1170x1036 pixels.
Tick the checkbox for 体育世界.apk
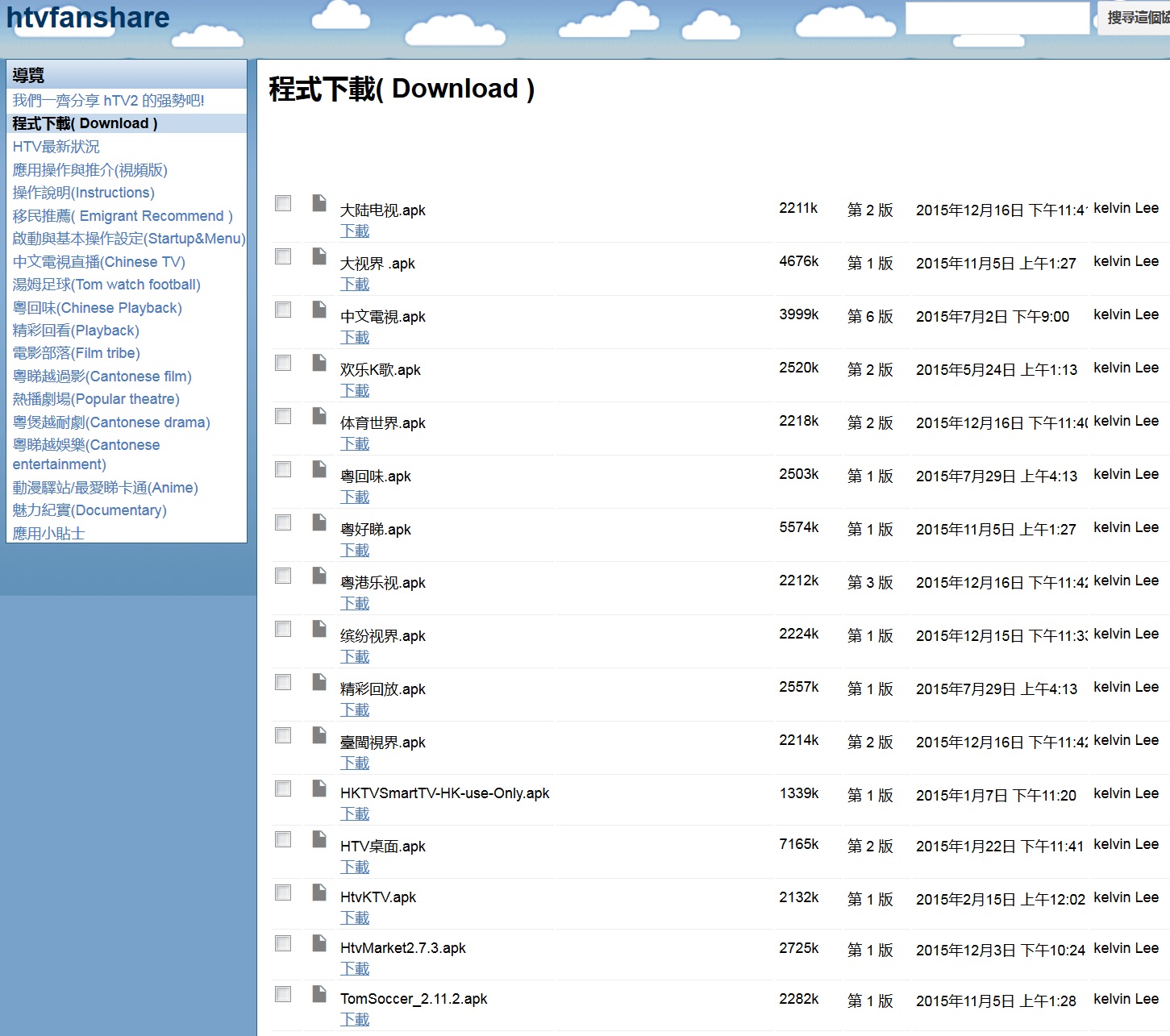[x=283, y=416]
